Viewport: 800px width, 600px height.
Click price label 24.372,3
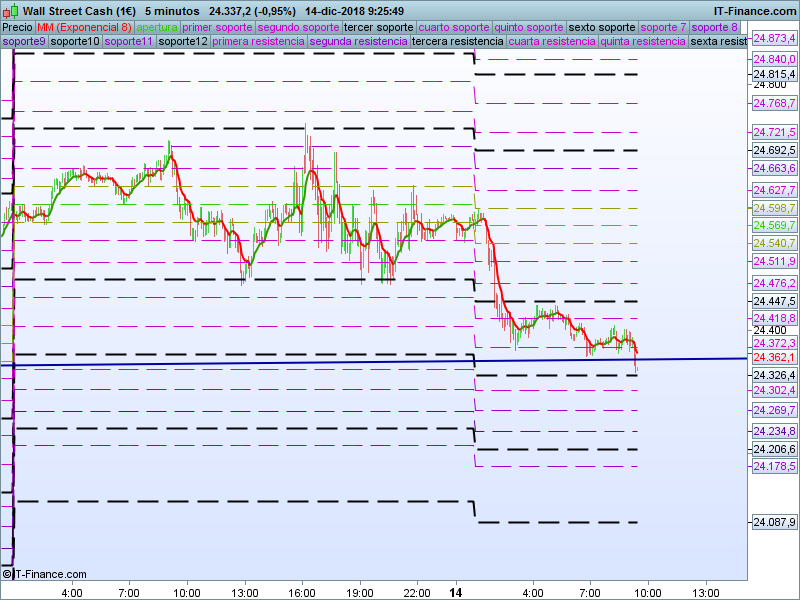(774, 343)
